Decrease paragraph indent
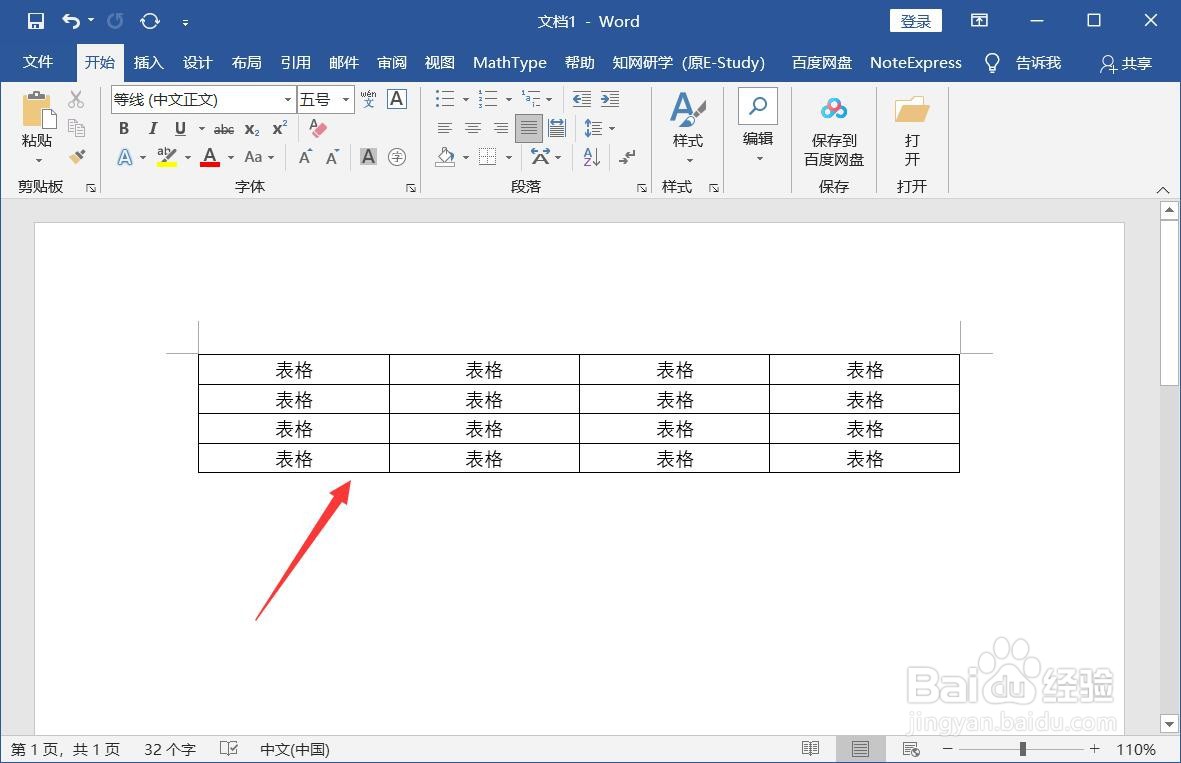This screenshot has height=763, width=1181. 581,99
